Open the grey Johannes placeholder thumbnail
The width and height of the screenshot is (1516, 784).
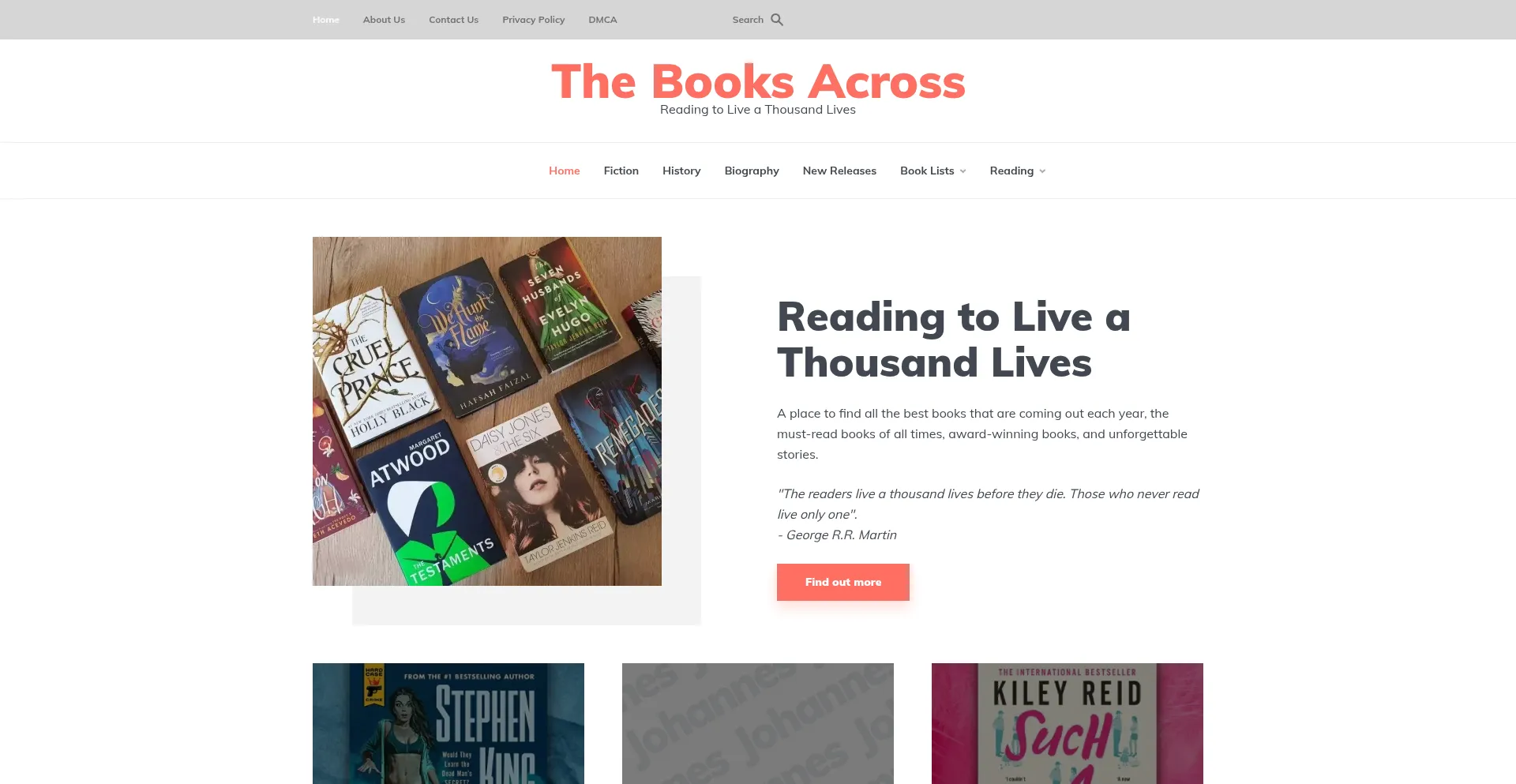(758, 723)
